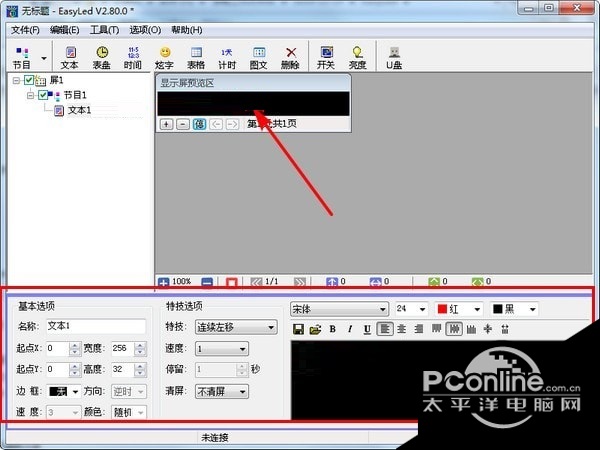Center the text horizontally
The height and width of the screenshot is (450, 600).
[402, 329]
